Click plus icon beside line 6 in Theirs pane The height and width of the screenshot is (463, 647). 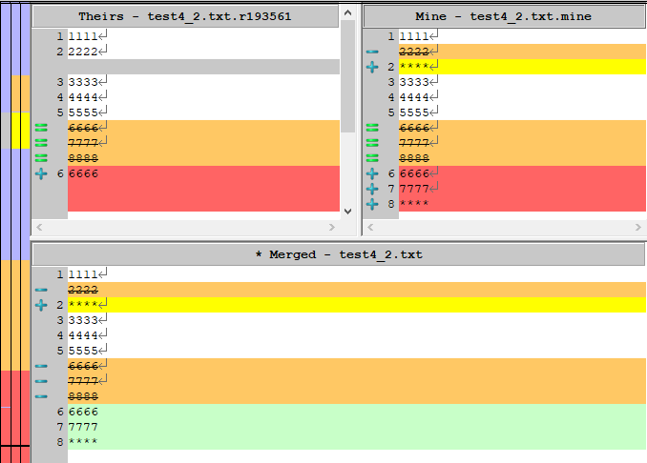(x=41, y=174)
